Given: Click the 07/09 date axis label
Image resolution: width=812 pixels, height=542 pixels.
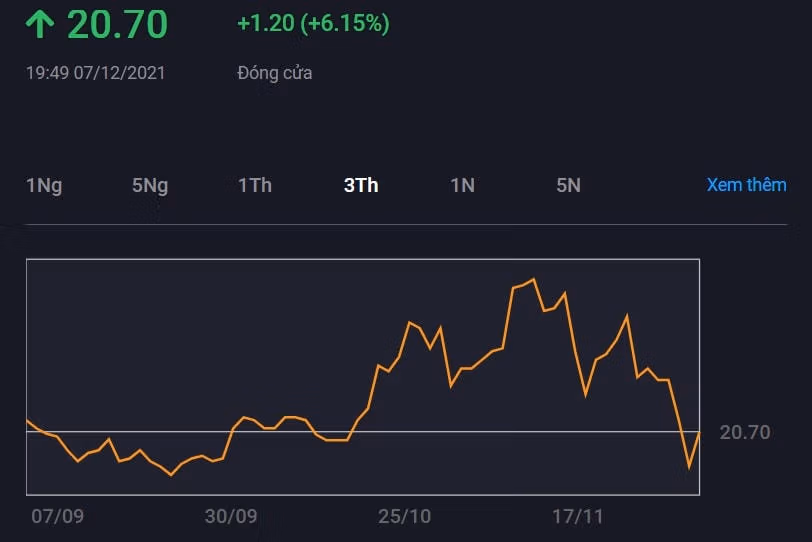Looking at the screenshot, I should 57,516.
